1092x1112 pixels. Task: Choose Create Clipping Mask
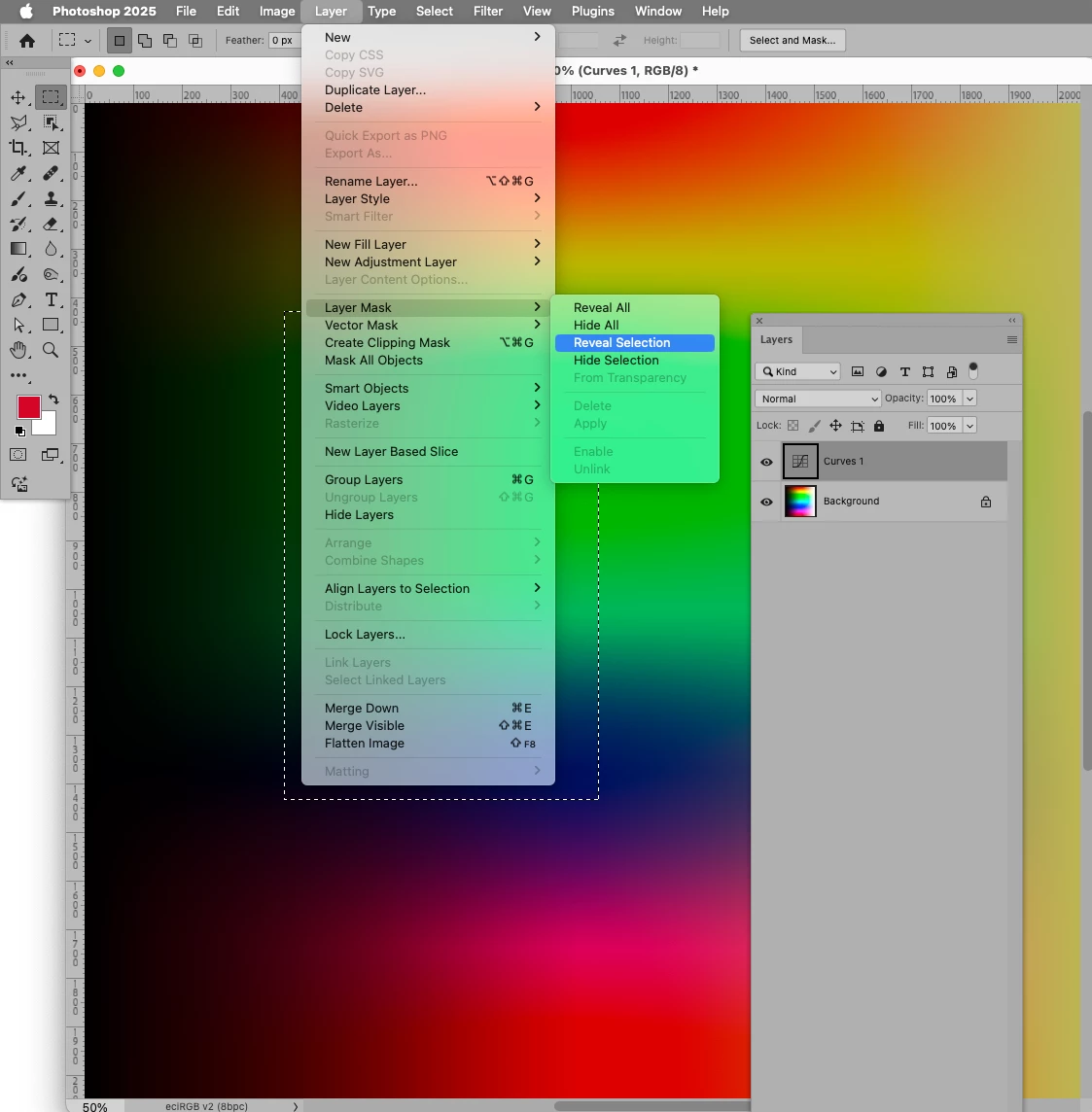click(428, 342)
